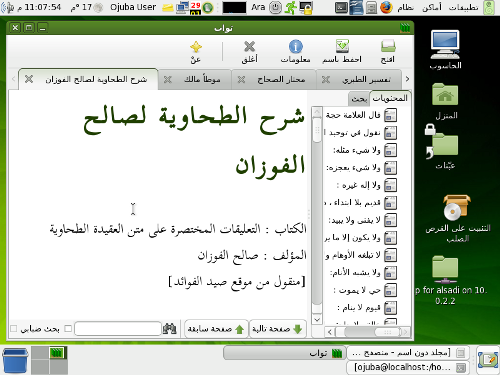Screen dimensions: 500x375
Task: Click Ojuba User in the top panel
Action: point(133,7)
